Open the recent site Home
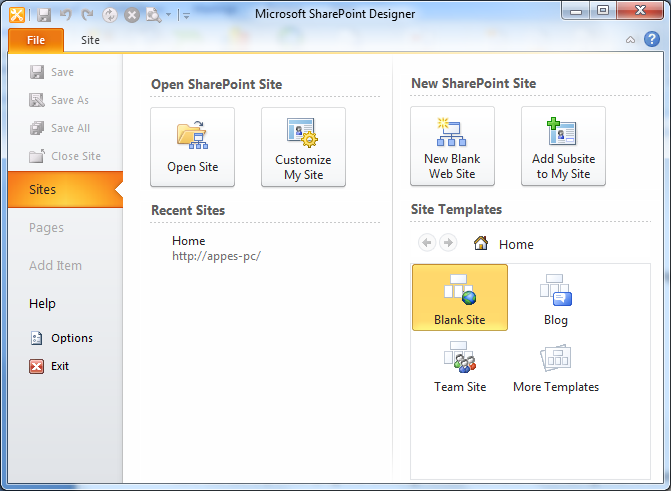This screenshot has height=491, width=671. tap(188, 241)
